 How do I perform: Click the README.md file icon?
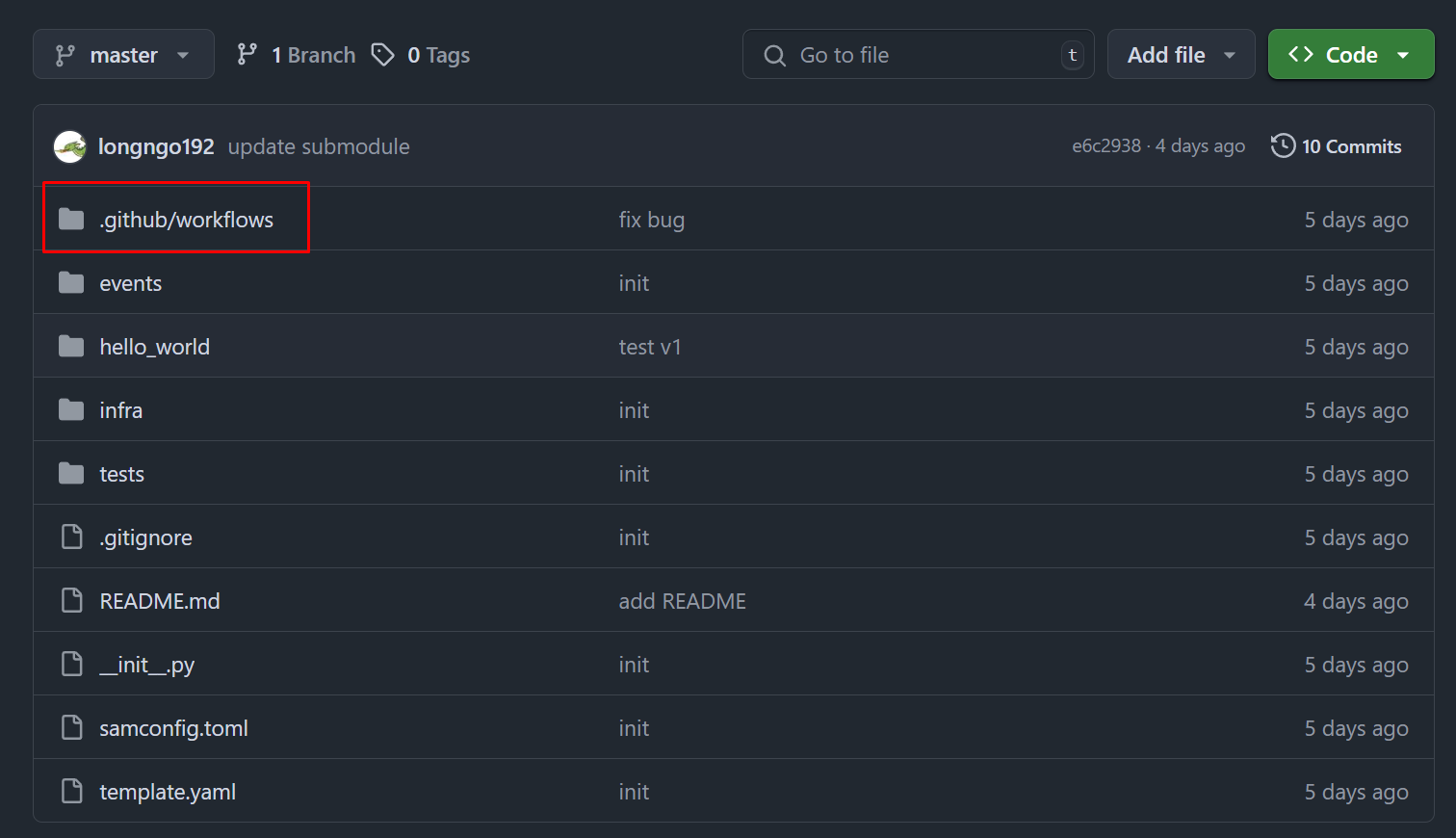pos(71,601)
